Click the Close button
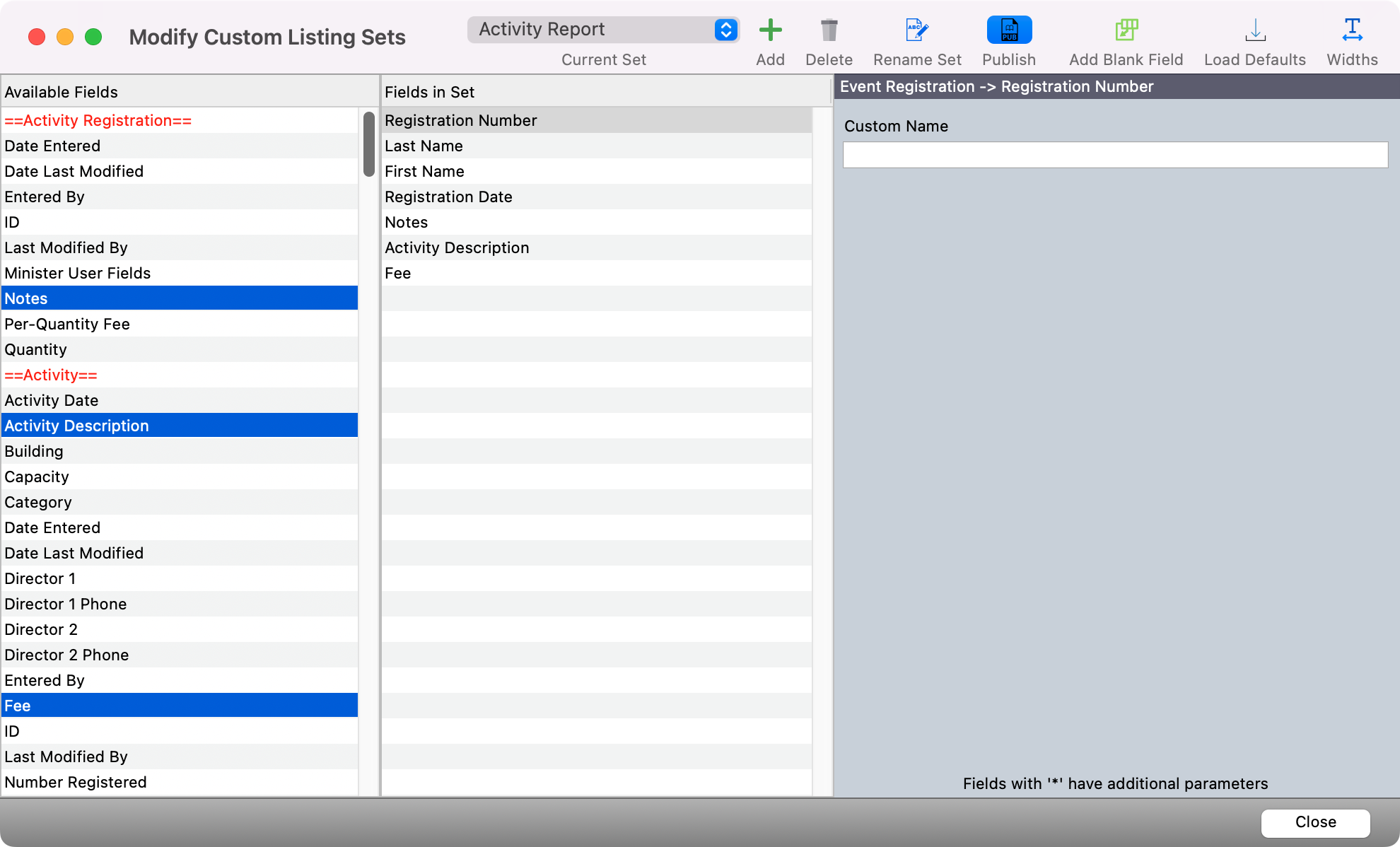This screenshot has height=847, width=1400. tap(1315, 822)
